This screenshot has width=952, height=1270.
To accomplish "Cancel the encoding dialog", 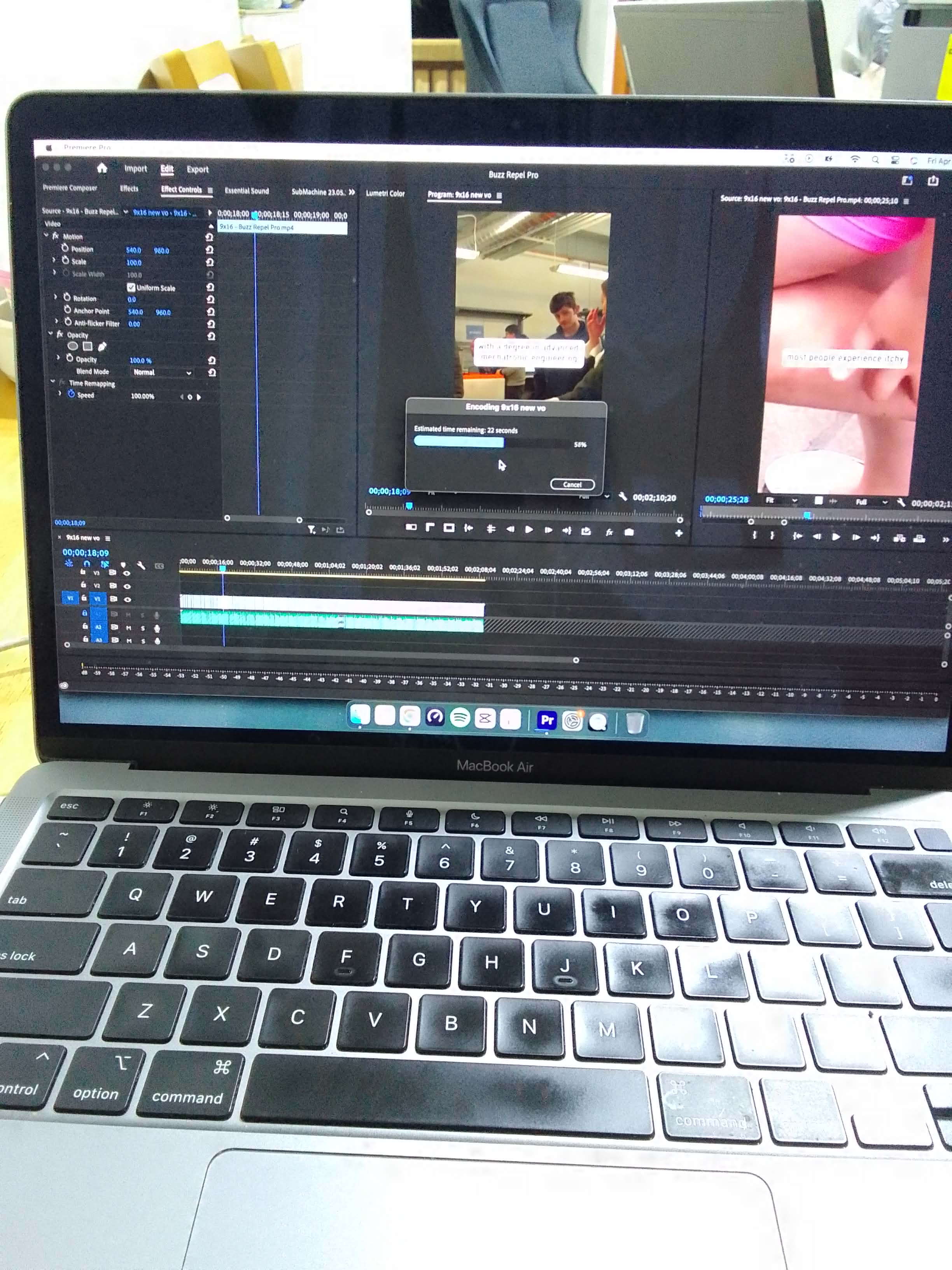I will click(x=572, y=484).
